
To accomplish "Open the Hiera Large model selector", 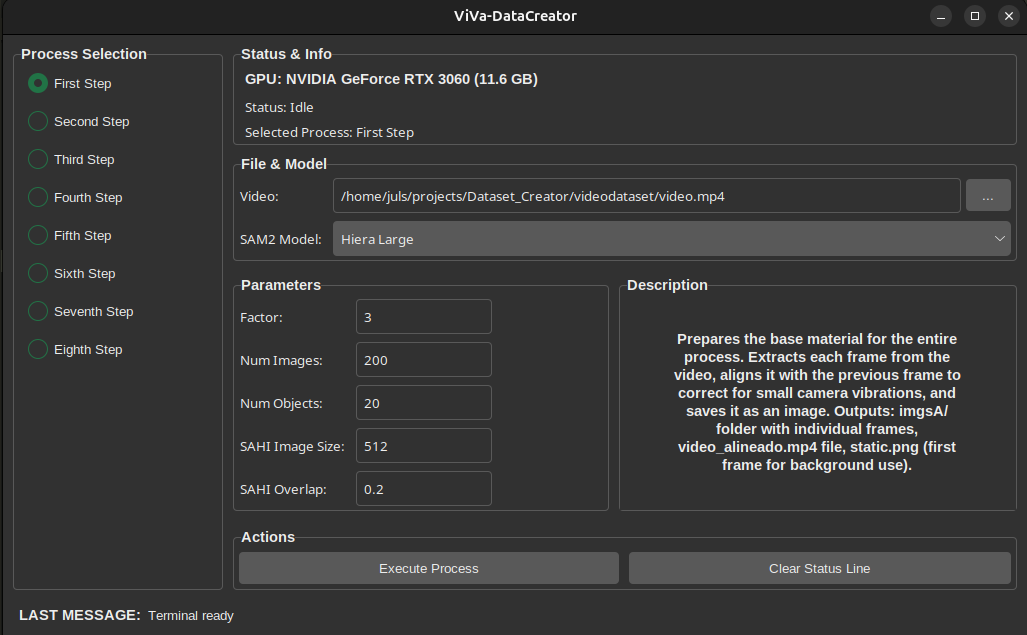I will click(x=670, y=238).
